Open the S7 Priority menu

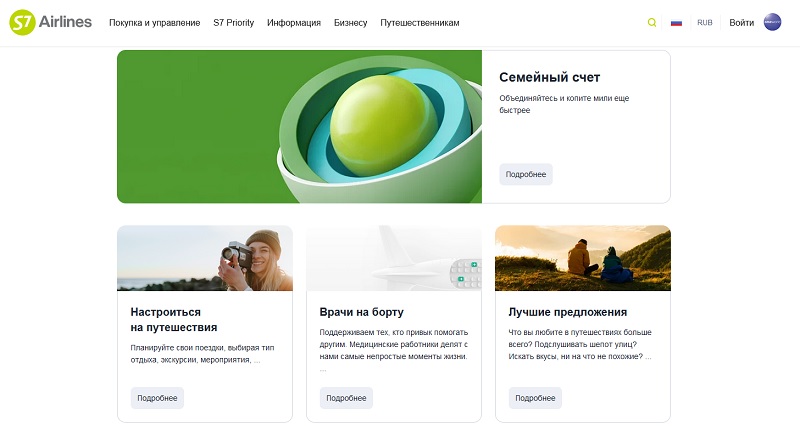233,22
